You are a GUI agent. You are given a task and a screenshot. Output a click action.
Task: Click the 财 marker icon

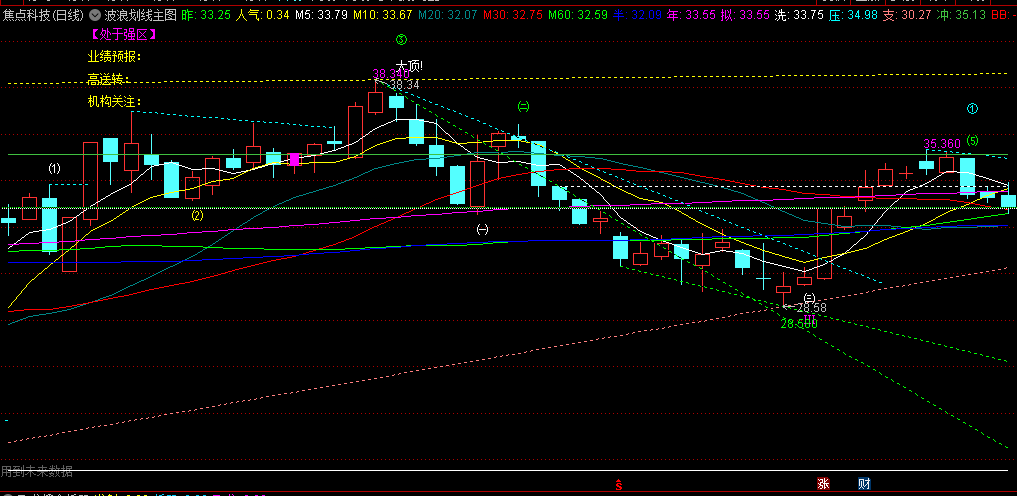coord(864,484)
